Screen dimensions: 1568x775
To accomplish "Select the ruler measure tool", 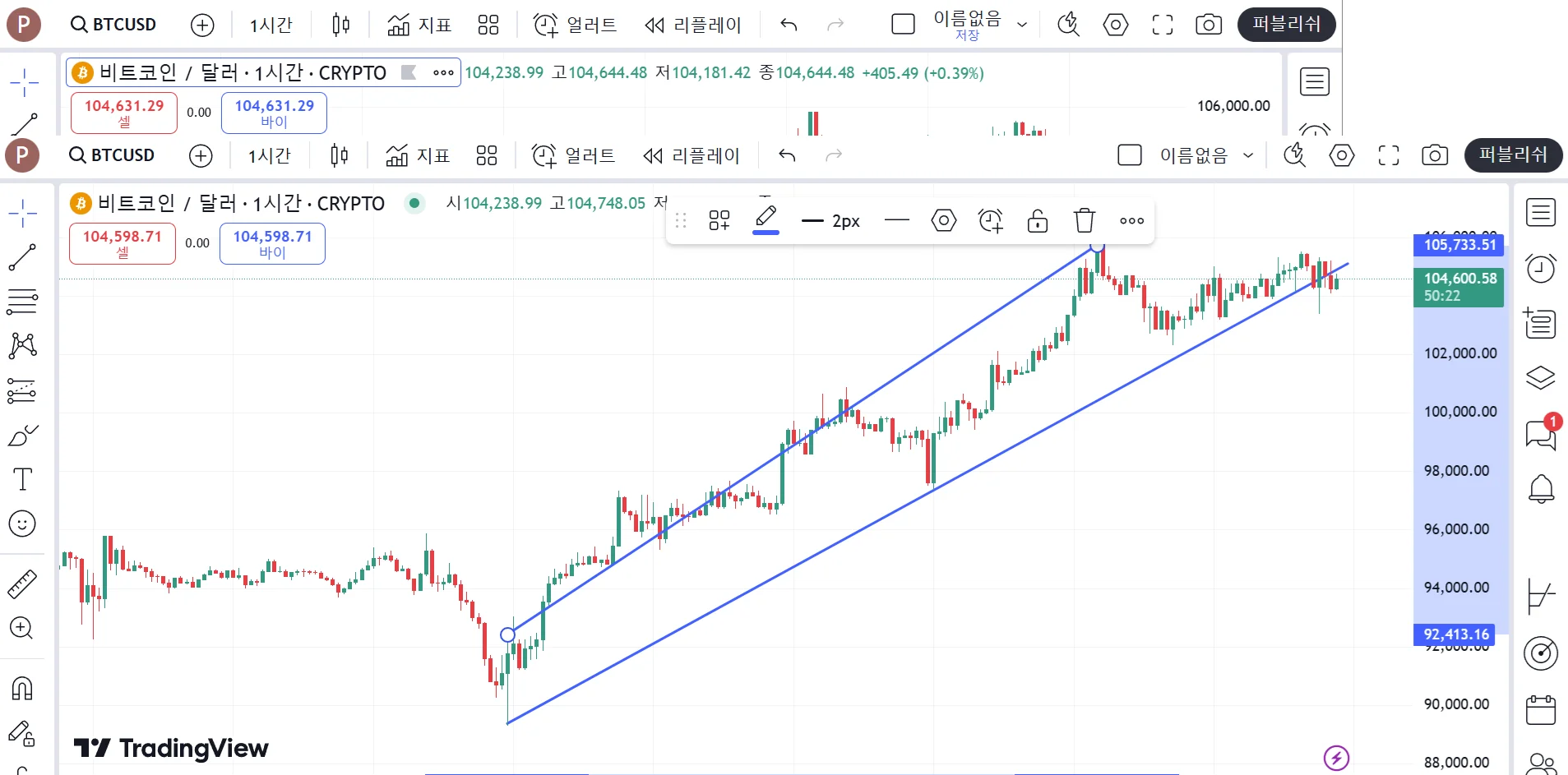I will pos(22,584).
